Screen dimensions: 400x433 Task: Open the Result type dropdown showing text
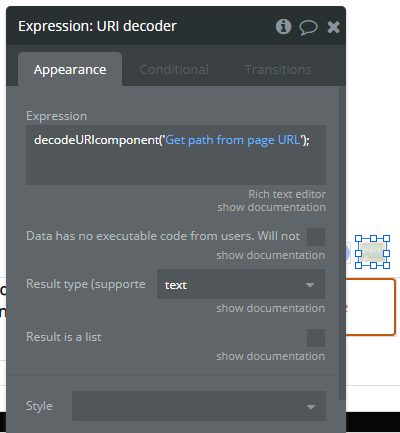click(241, 284)
